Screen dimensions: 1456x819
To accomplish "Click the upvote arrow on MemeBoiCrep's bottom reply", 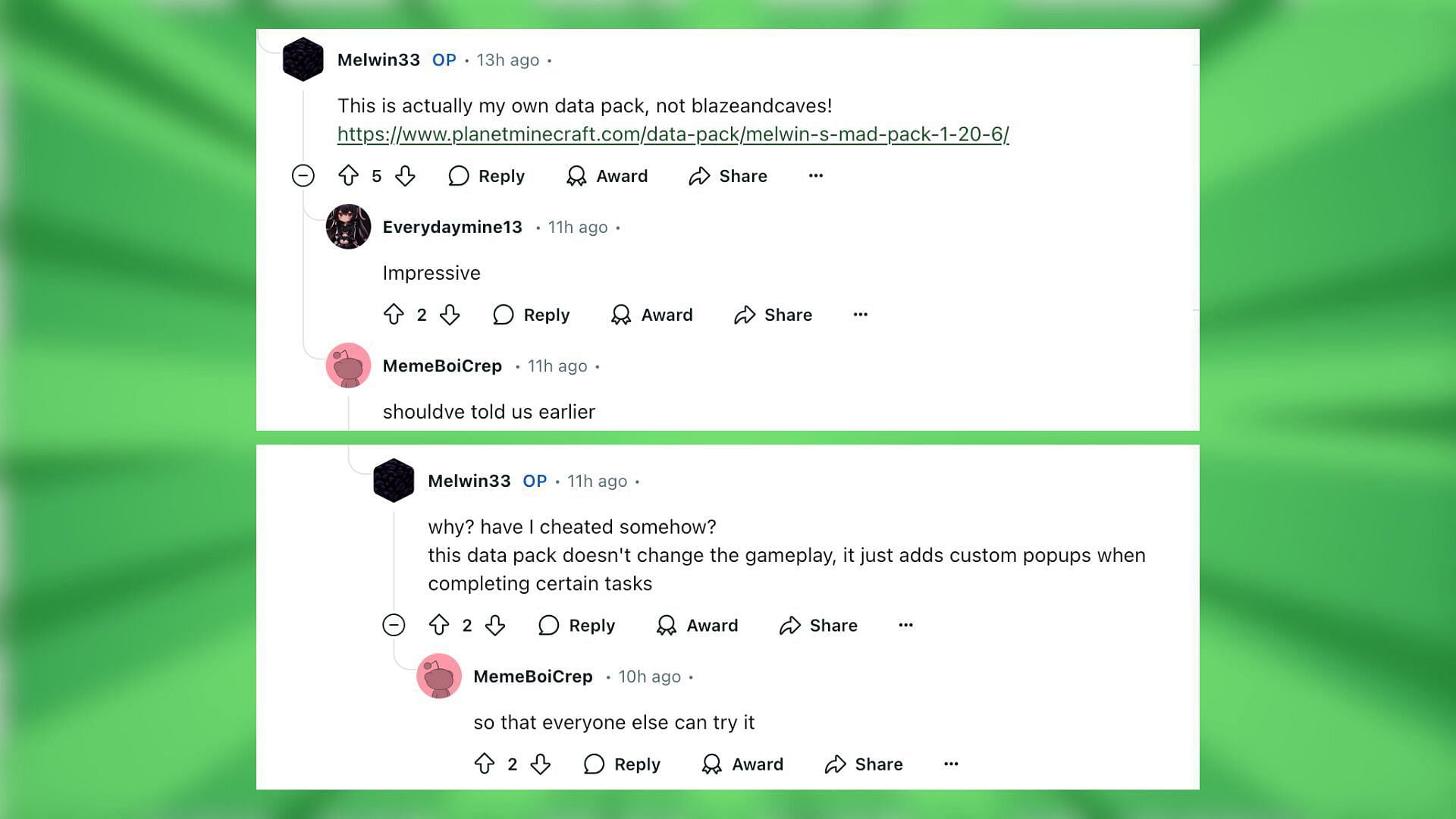I will [x=484, y=764].
